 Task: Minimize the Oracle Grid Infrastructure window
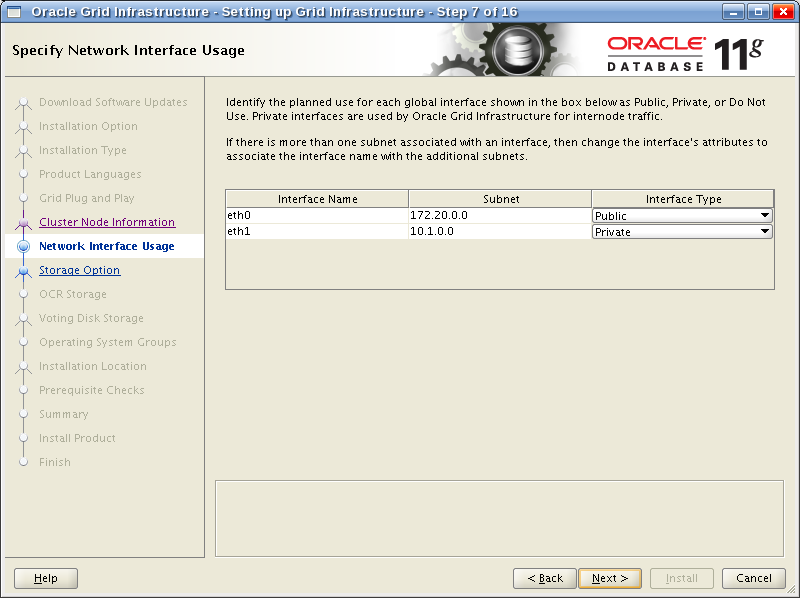pos(733,11)
